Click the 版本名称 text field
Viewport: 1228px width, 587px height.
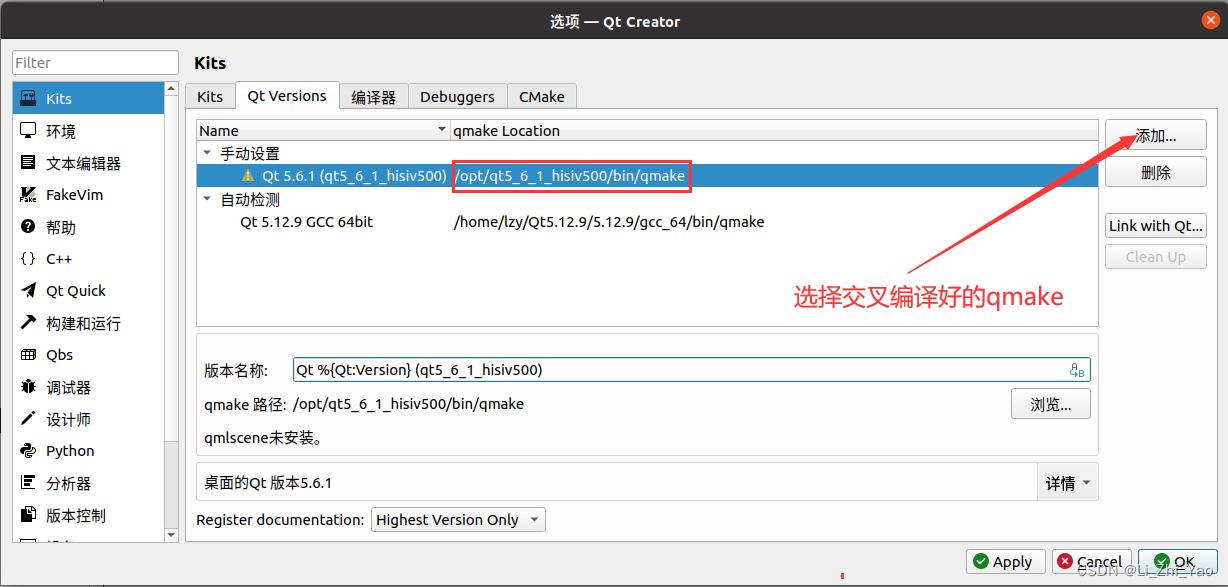(692, 370)
